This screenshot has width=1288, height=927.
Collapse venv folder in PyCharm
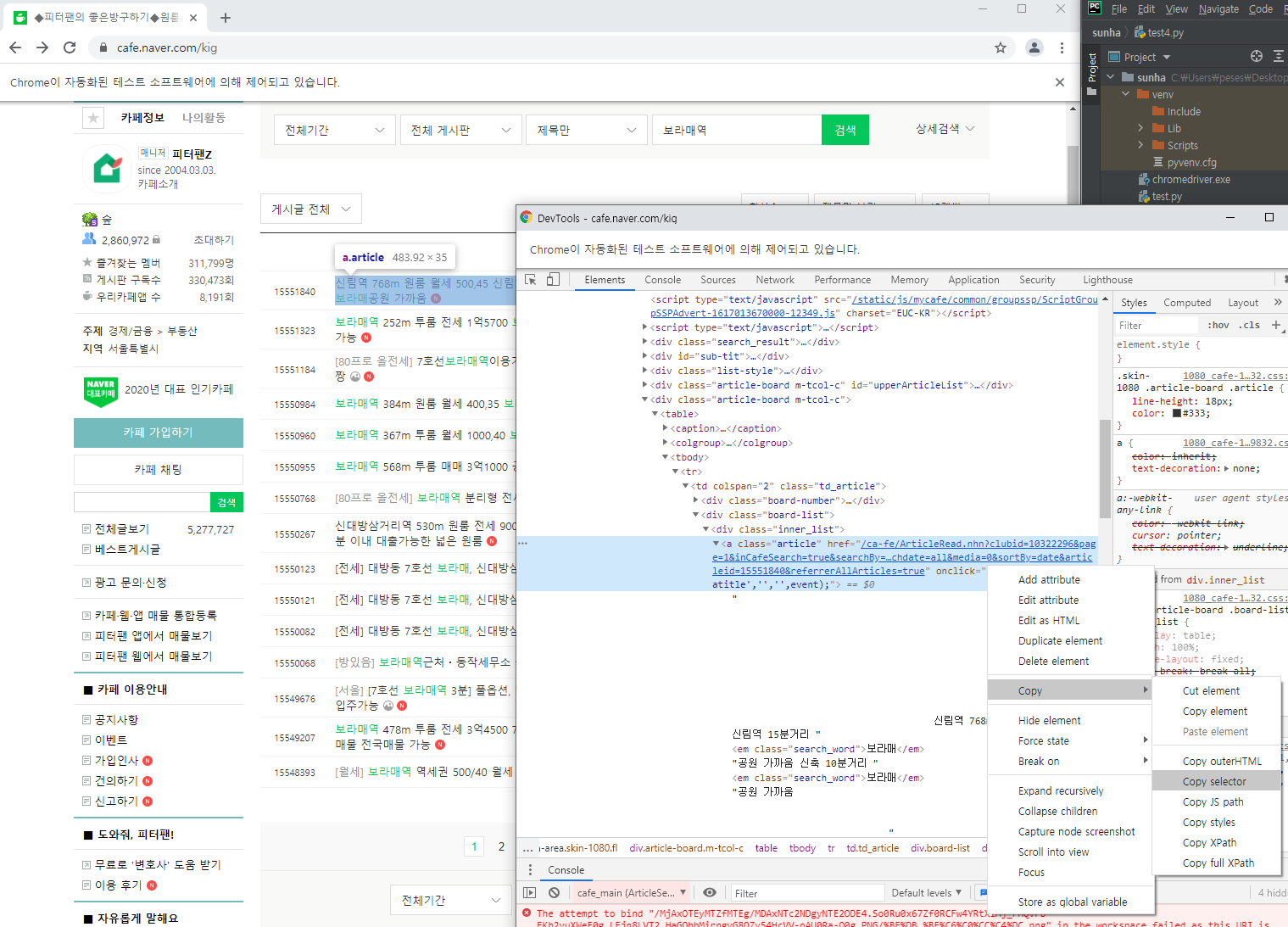coord(1126,94)
